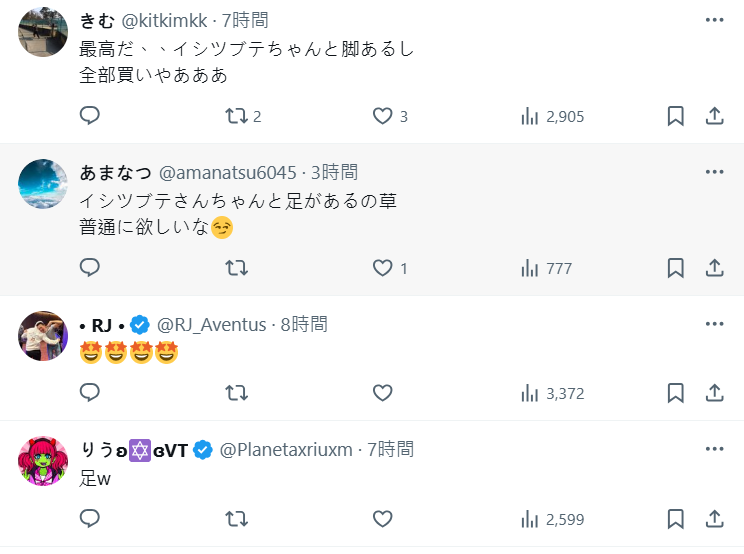View 2,599 views analytics on Planetaxriuxm's tweet
Screen dimensions: 744x554
[552, 519]
